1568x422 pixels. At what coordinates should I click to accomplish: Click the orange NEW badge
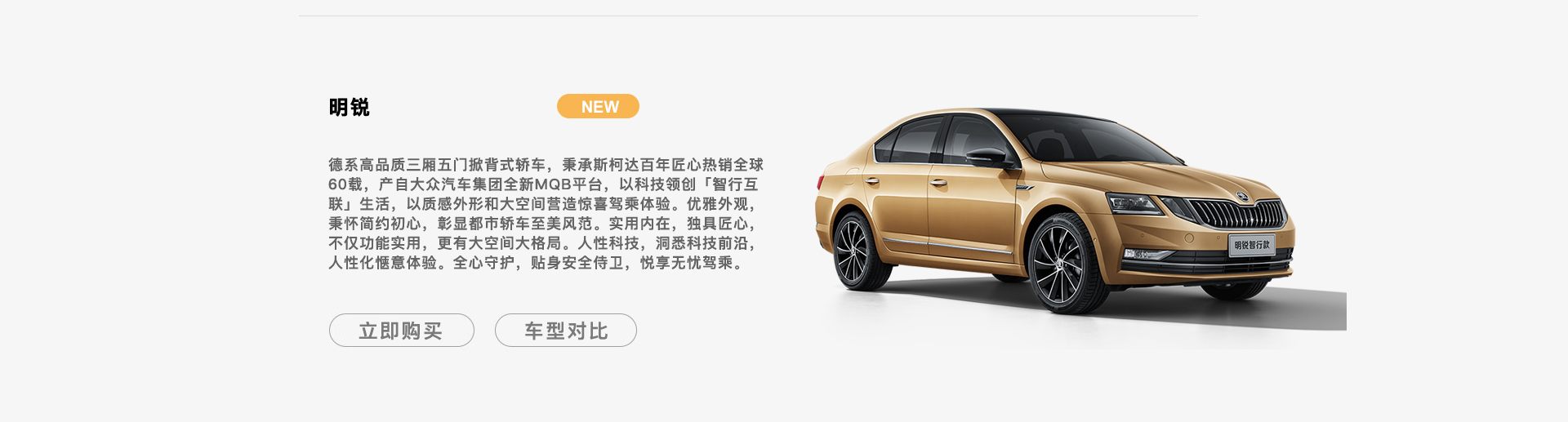pos(598,106)
